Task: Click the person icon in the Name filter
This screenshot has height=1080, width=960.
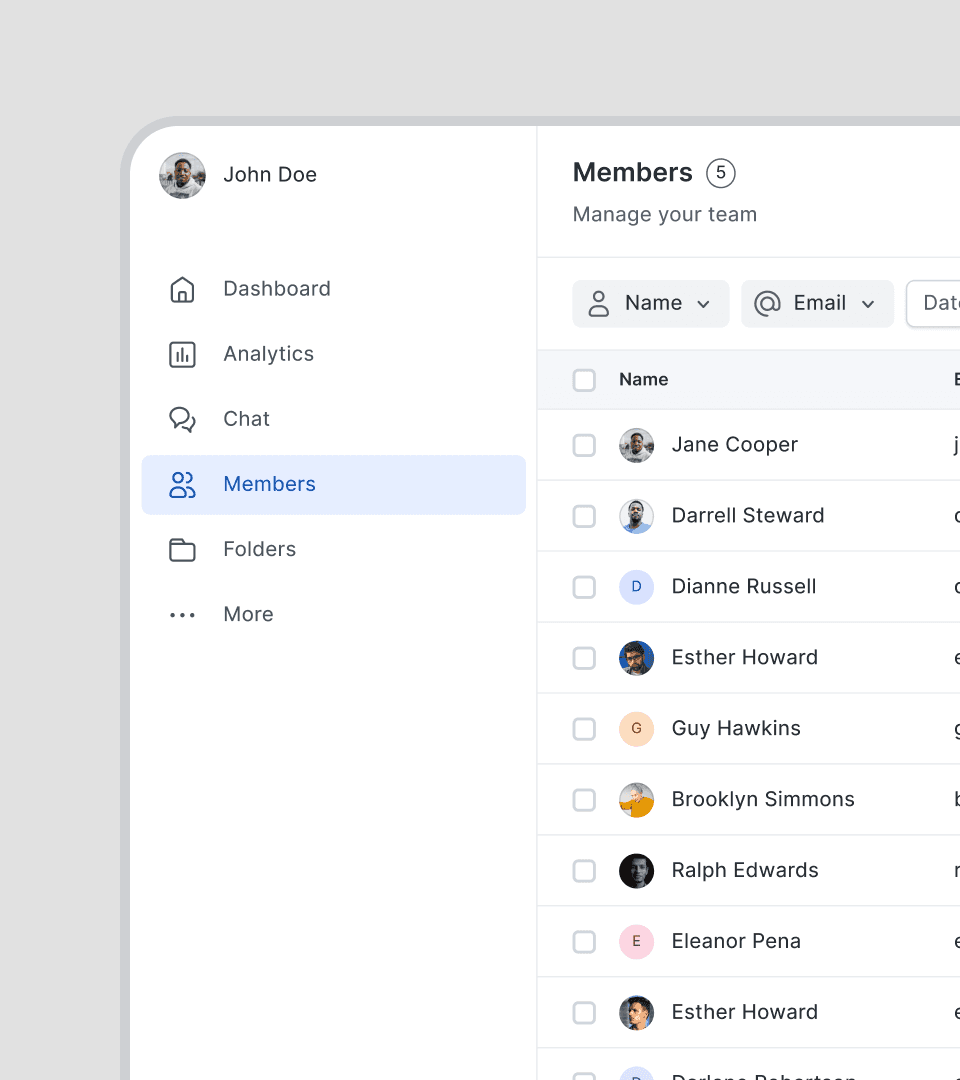Action: tap(599, 303)
